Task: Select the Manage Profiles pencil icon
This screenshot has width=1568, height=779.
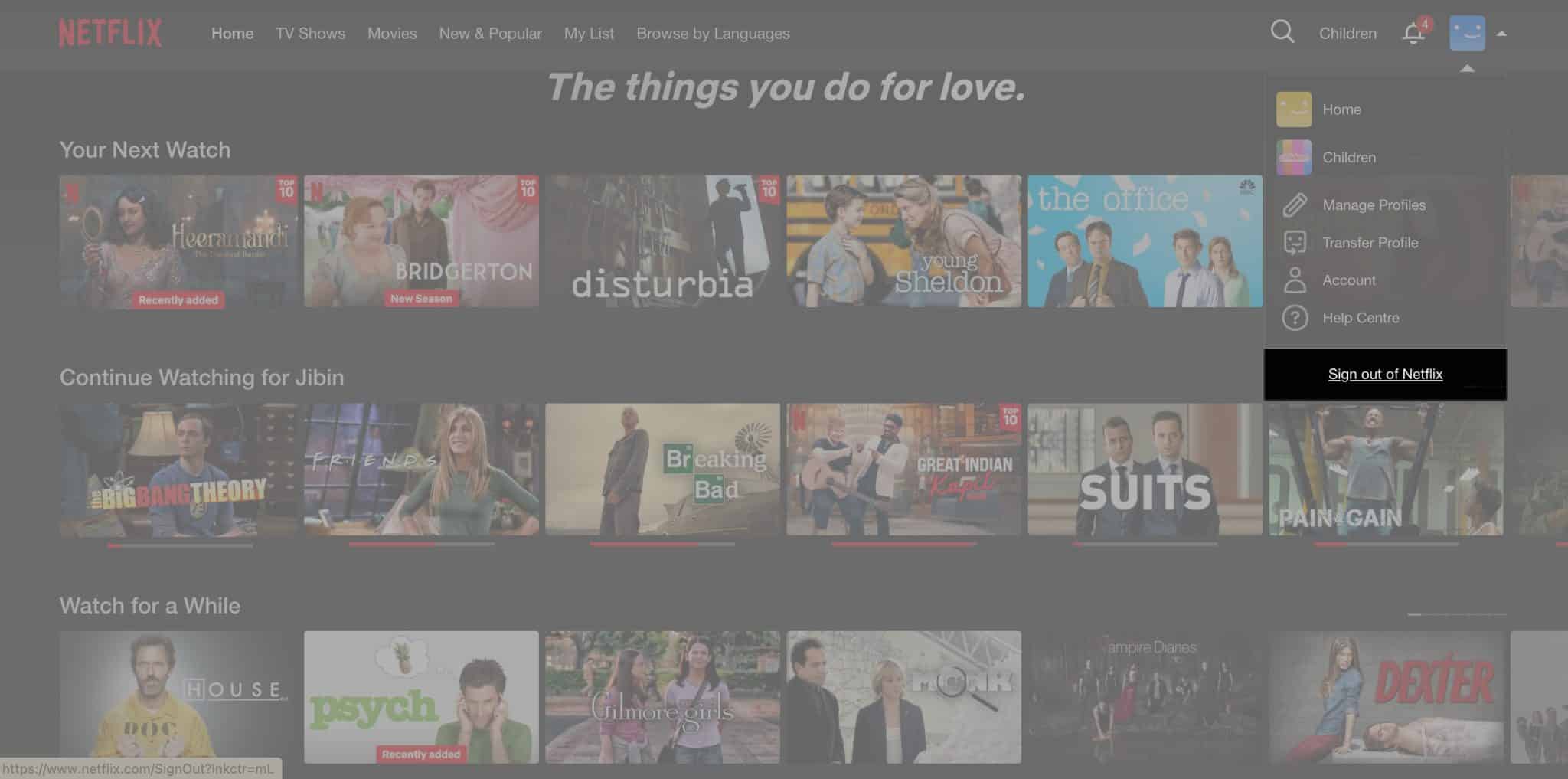Action: 1294,205
